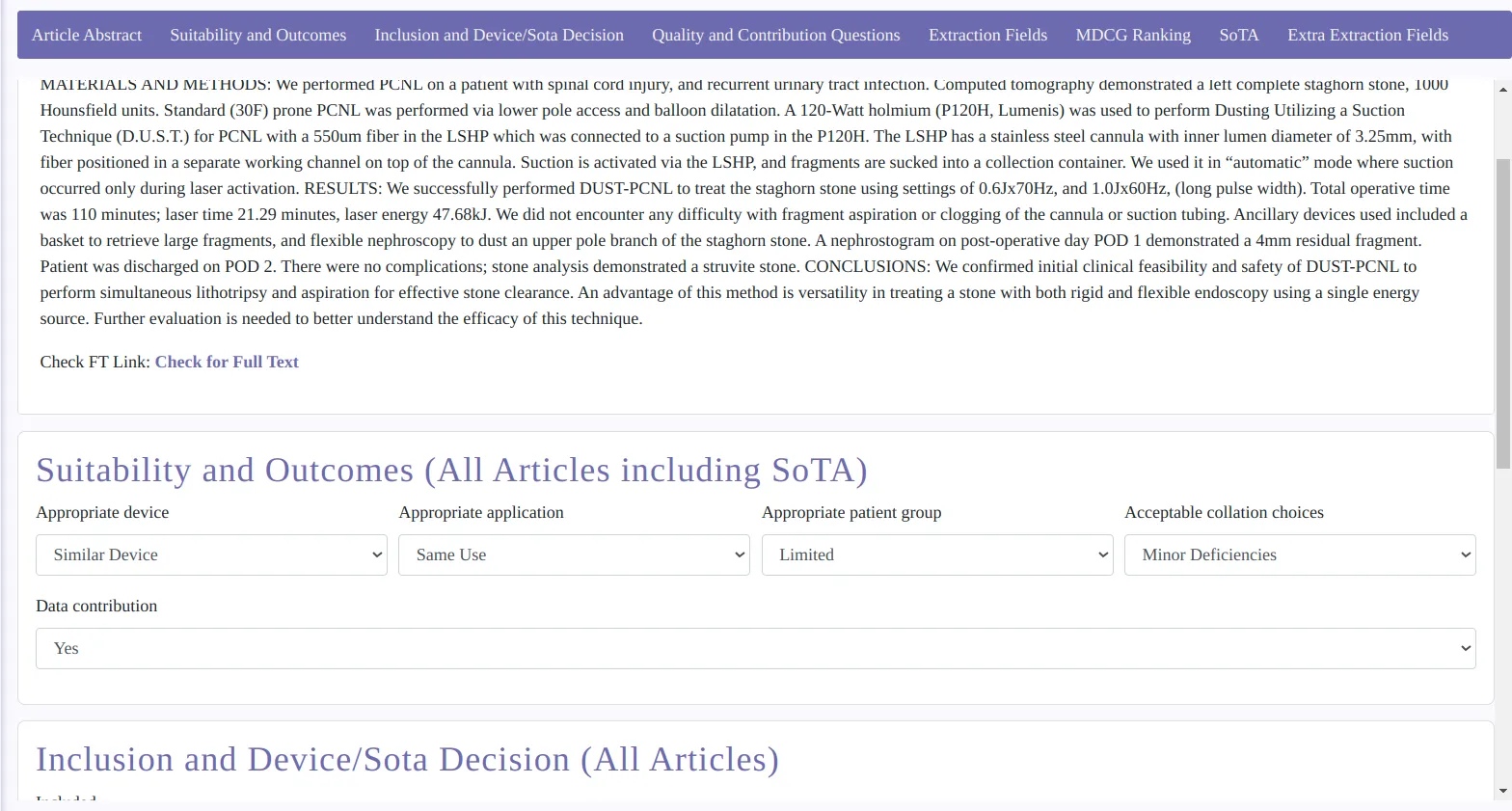The height and width of the screenshot is (811, 1512).
Task: Click the scrollbar down arrow
Action: coord(1502,792)
